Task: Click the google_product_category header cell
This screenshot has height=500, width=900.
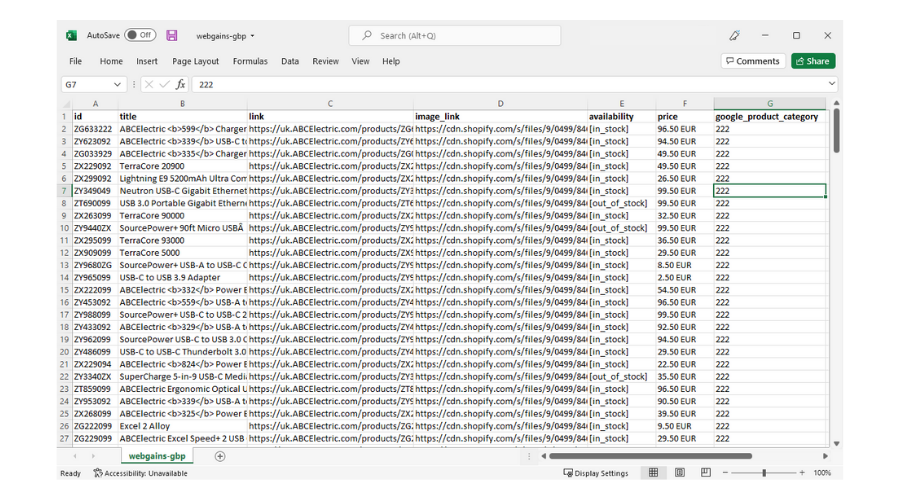Action: (x=770, y=117)
